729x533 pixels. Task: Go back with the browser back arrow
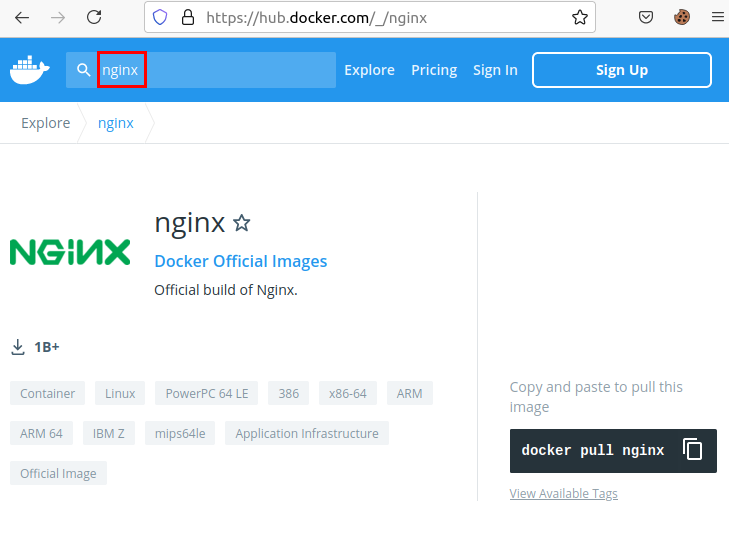click(x=22, y=18)
